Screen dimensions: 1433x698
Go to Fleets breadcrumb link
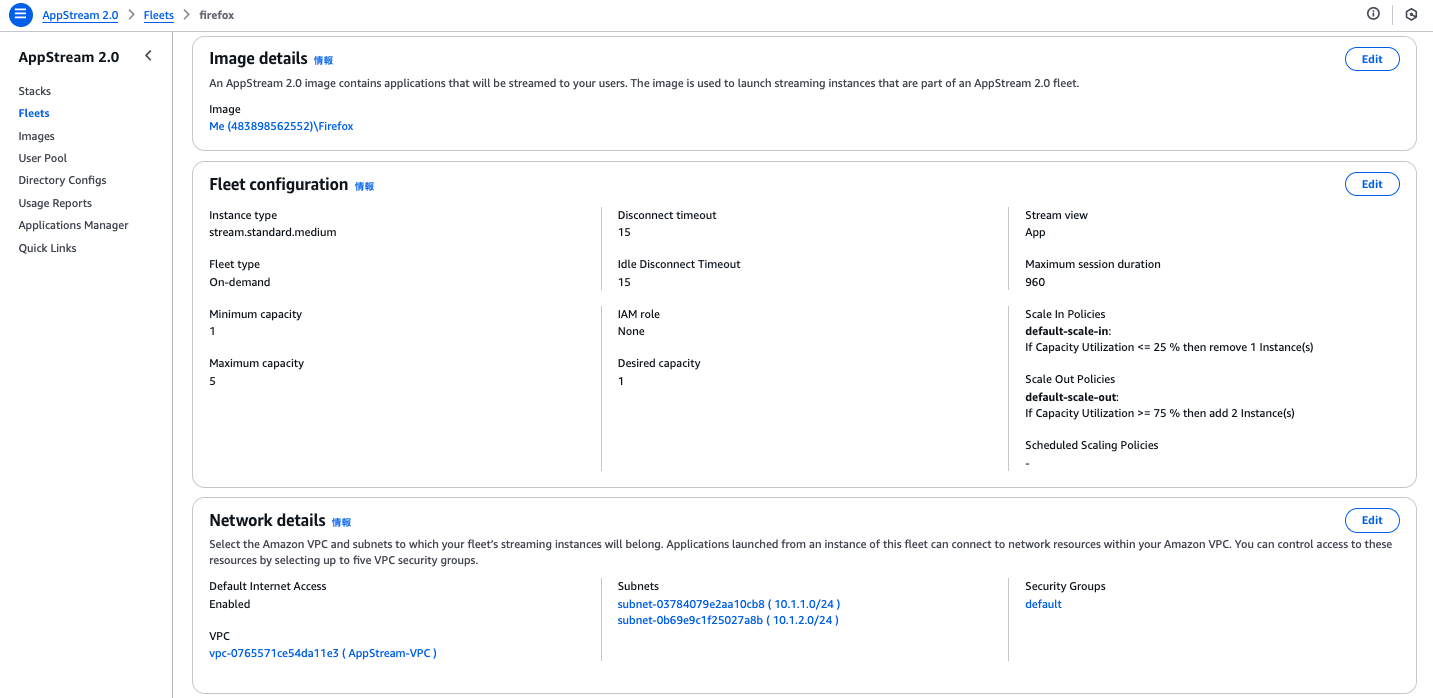159,15
